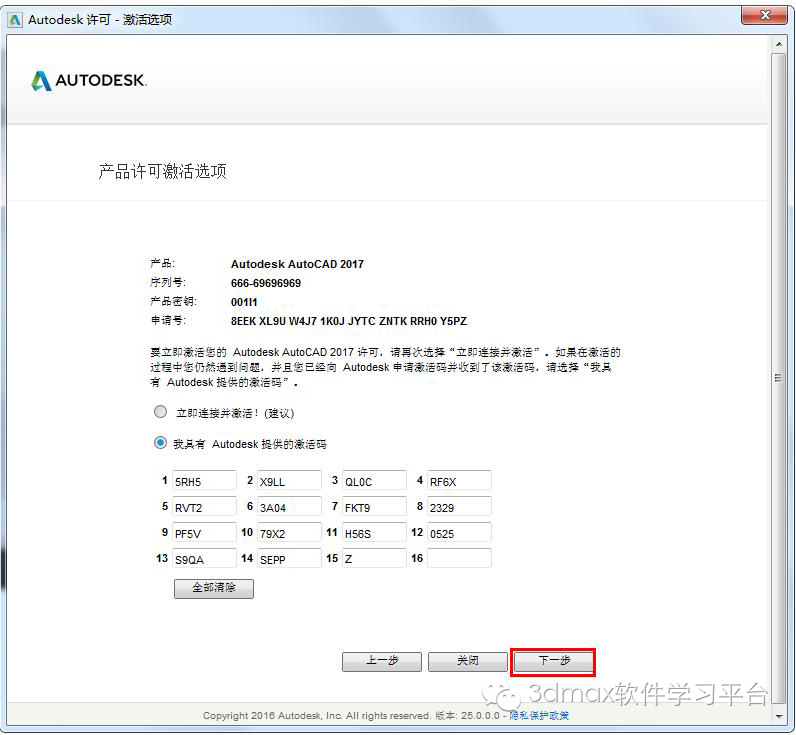Click the vertical scrollbar thumb
Viewport: 796px width, 735px height.
pos(779,378)
